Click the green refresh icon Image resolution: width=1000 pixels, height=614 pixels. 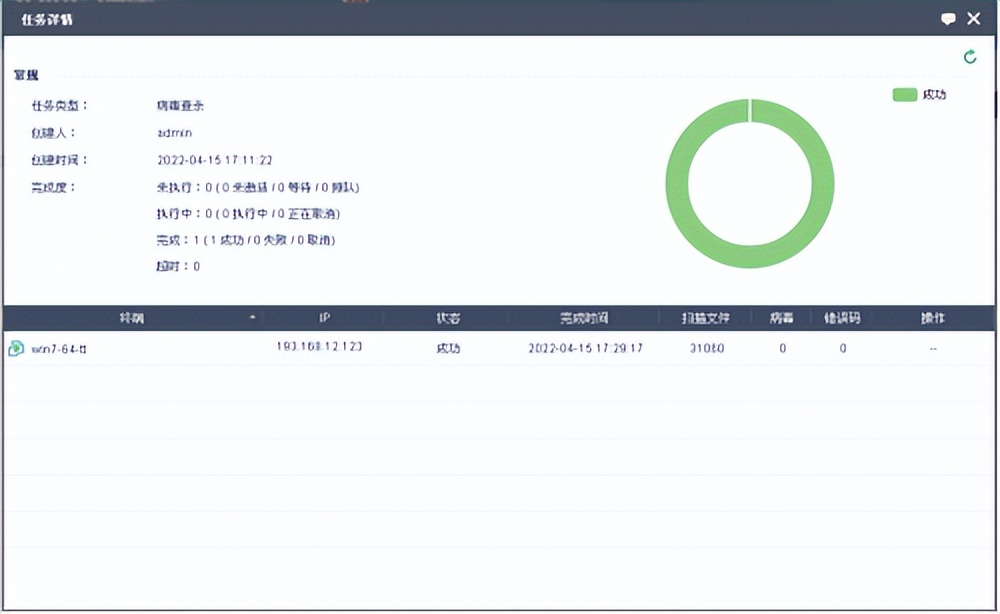(969, 57)
